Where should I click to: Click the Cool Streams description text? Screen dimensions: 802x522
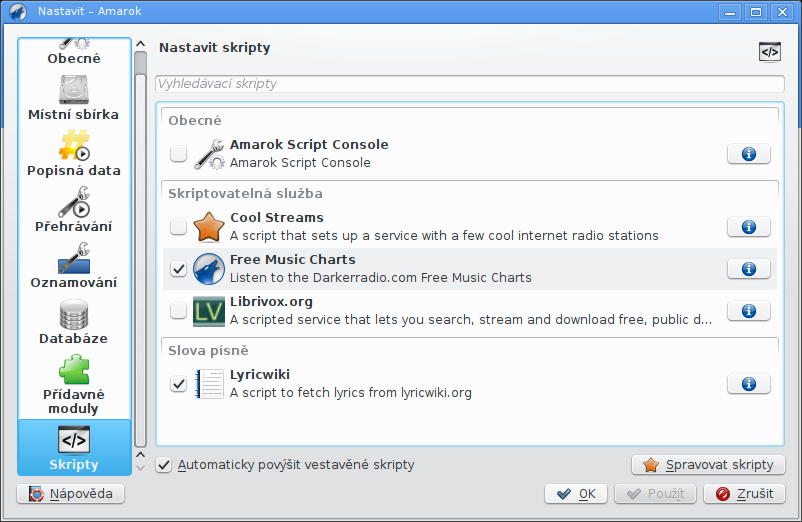[x=444, y=236]
